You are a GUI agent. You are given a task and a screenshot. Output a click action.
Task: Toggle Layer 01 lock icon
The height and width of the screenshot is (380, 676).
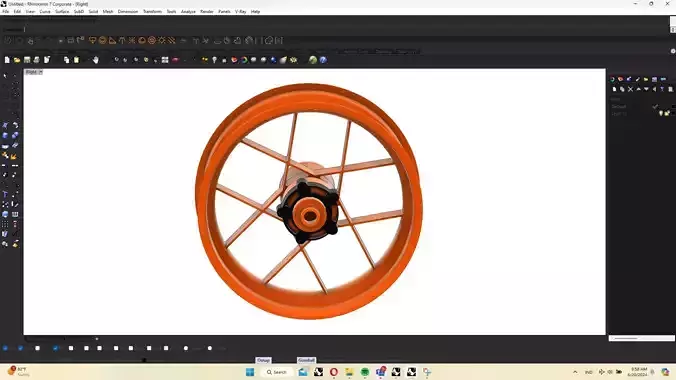click(x=667, y=113)
